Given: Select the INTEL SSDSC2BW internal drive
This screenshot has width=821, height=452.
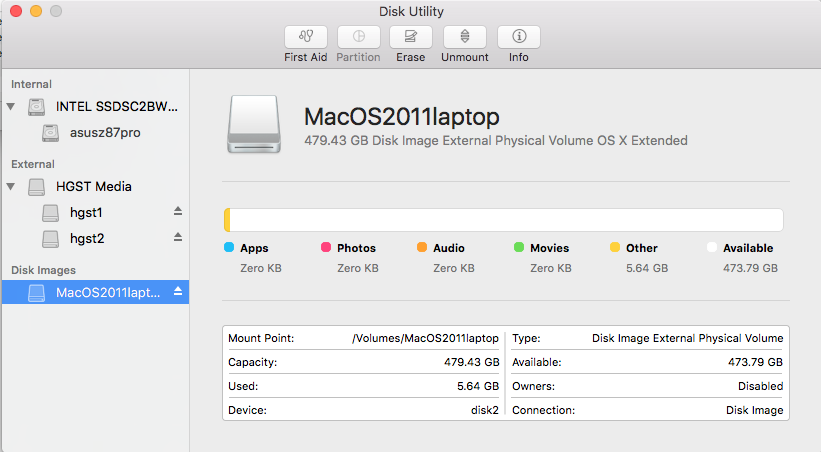Looking at the screenshot, I should pyautogui.click(x=95, y=107).
